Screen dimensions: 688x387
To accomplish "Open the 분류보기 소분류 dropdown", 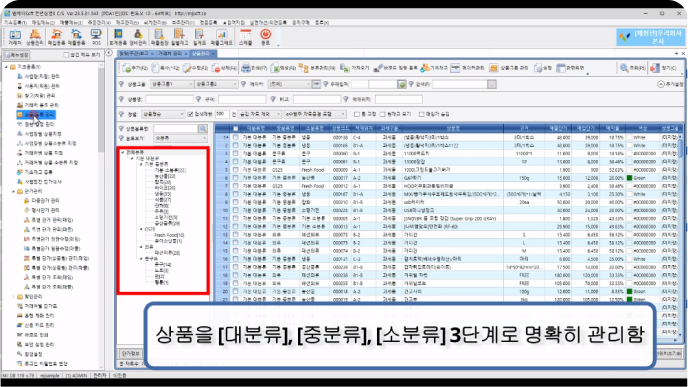I will click(x=180, y=138).
